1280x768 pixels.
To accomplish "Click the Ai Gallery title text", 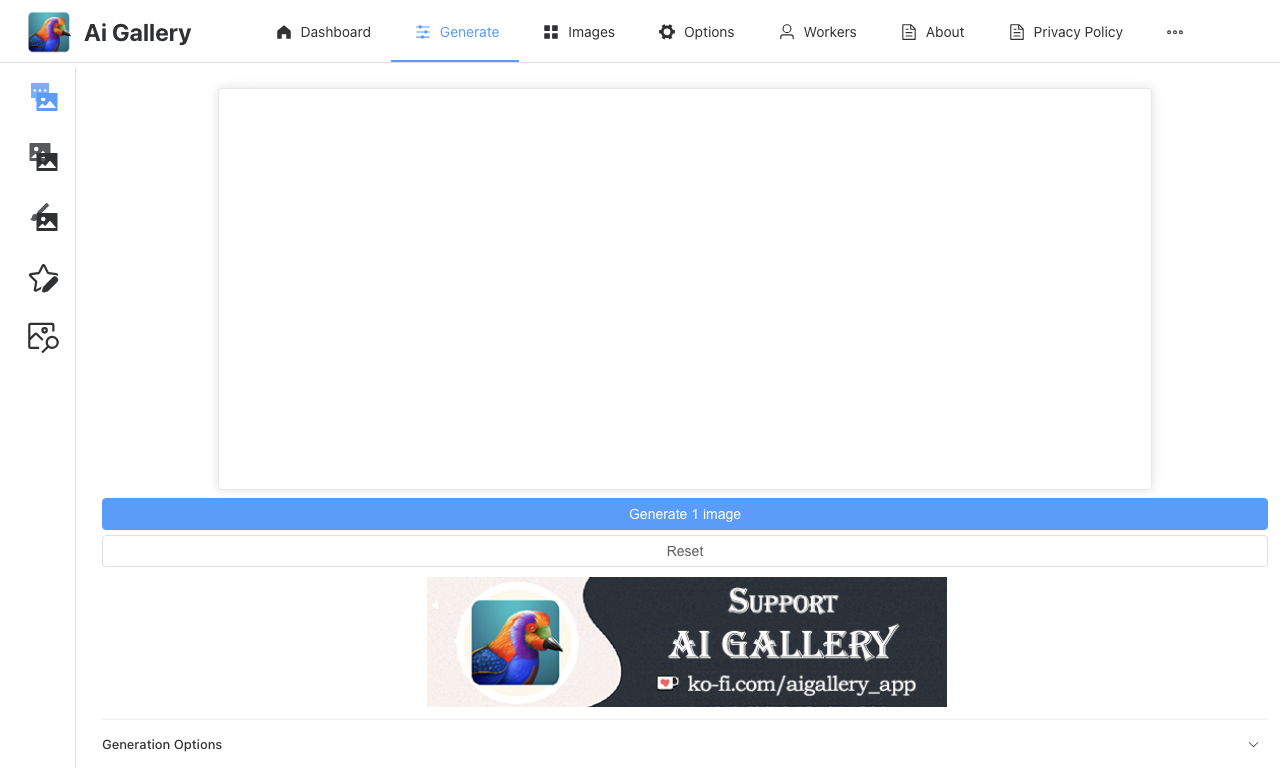I will tap(138, 32).
